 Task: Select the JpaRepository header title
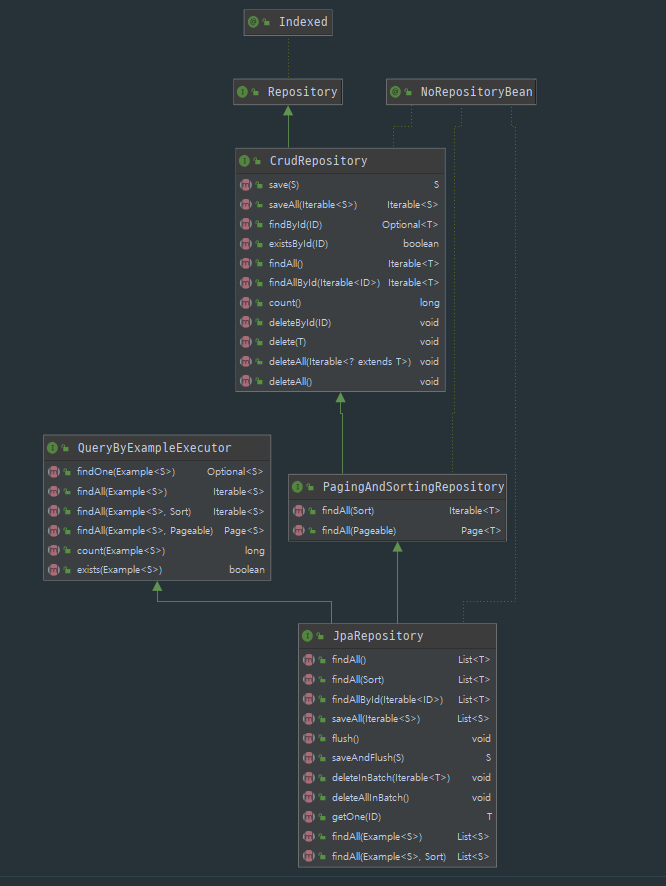378,636
